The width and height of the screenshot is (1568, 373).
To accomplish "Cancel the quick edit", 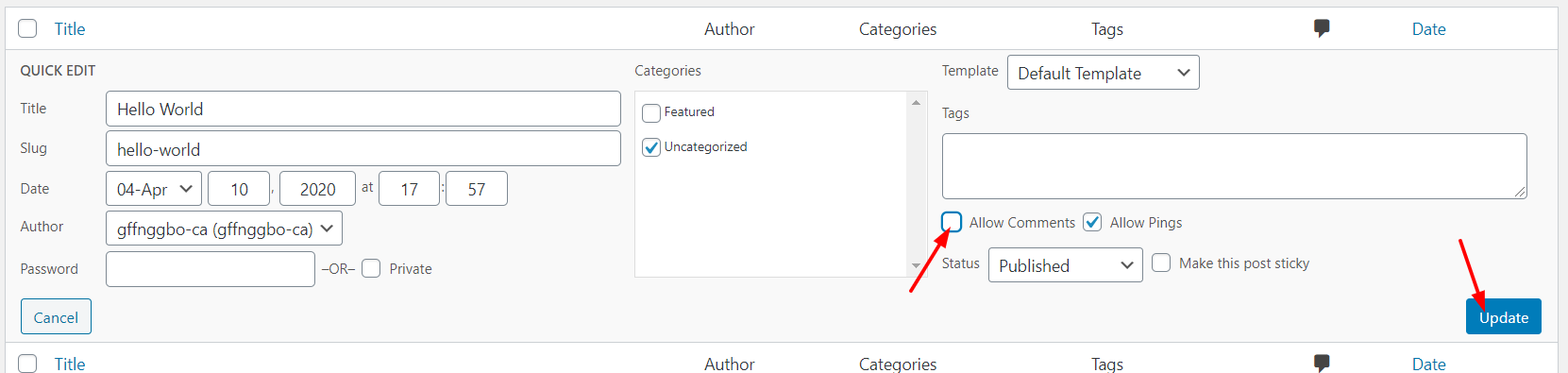I will (56, 316).
